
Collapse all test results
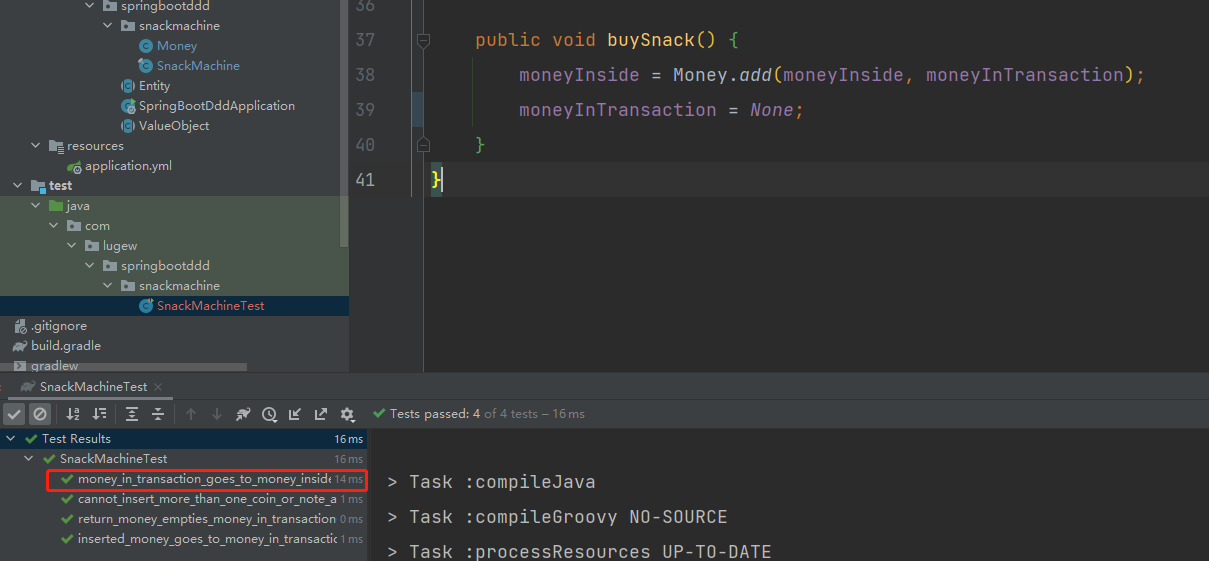click(158, 414)
